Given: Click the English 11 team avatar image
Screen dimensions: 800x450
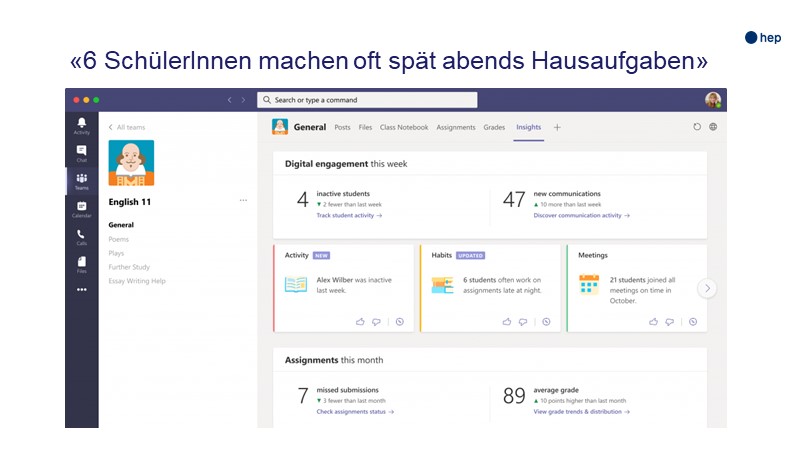Looking at the screenshot, I should [131, 163].
